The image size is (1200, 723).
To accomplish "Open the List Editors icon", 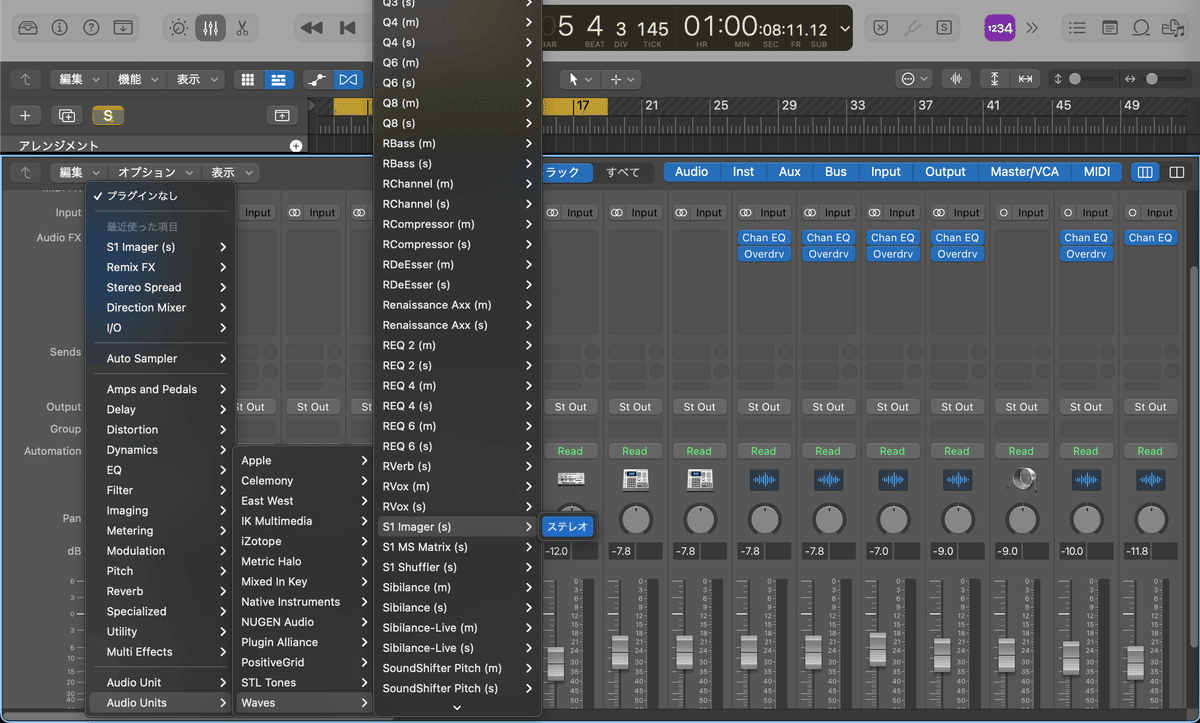I will coord(1077,28).
